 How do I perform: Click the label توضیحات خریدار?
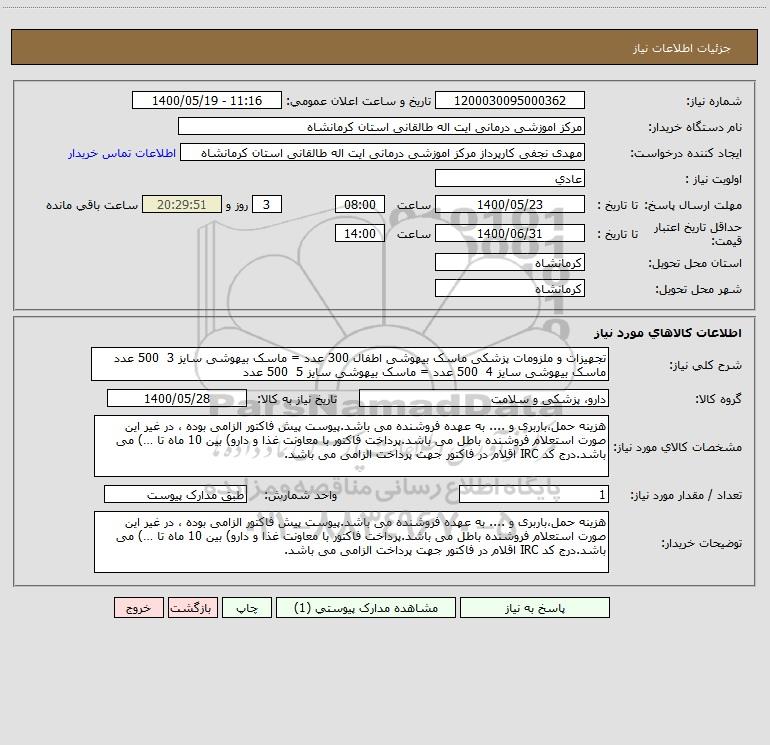701,544
